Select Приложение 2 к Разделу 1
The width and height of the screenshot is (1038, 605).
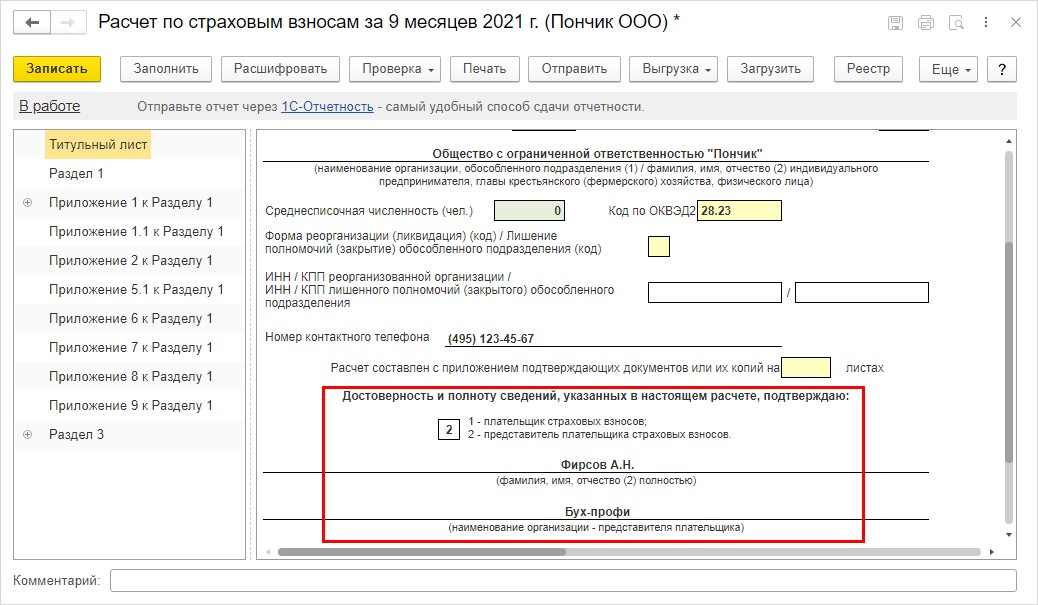[x=130, y=261]
